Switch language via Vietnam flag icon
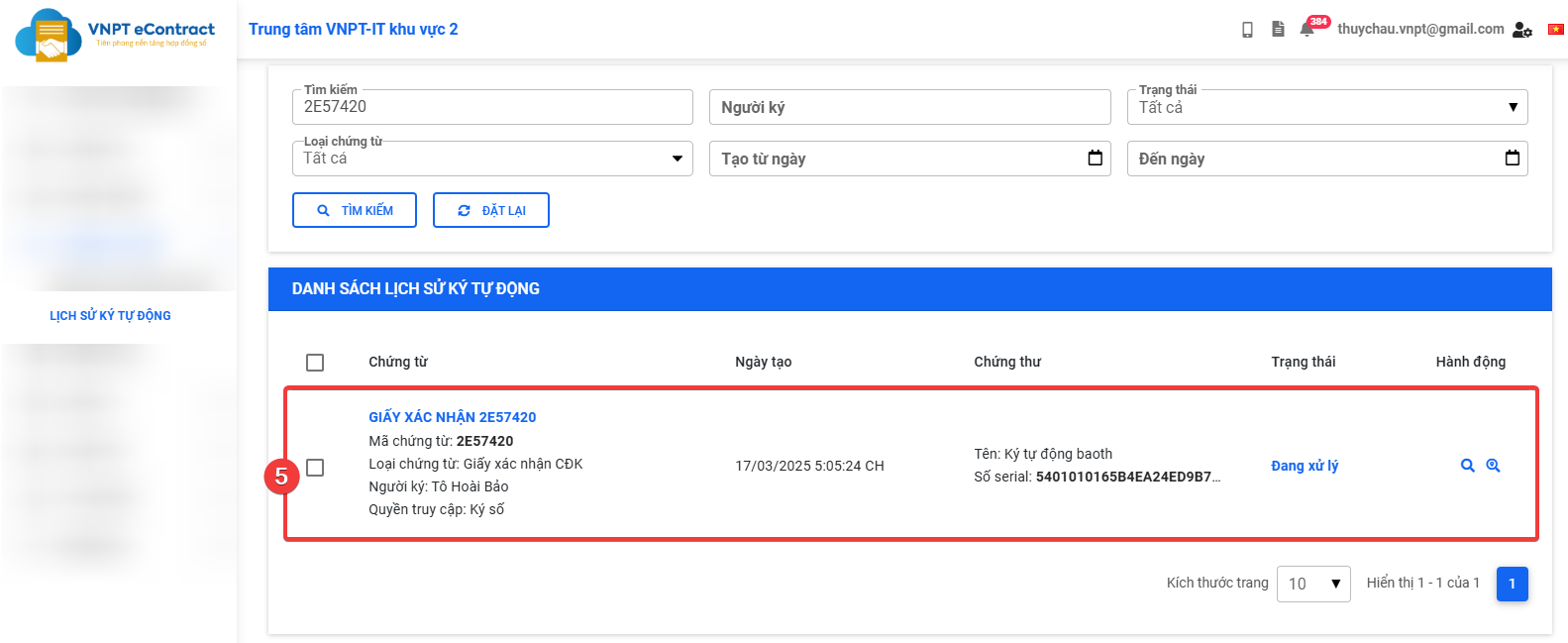 pyautogui.click(x=1556, y=30)
